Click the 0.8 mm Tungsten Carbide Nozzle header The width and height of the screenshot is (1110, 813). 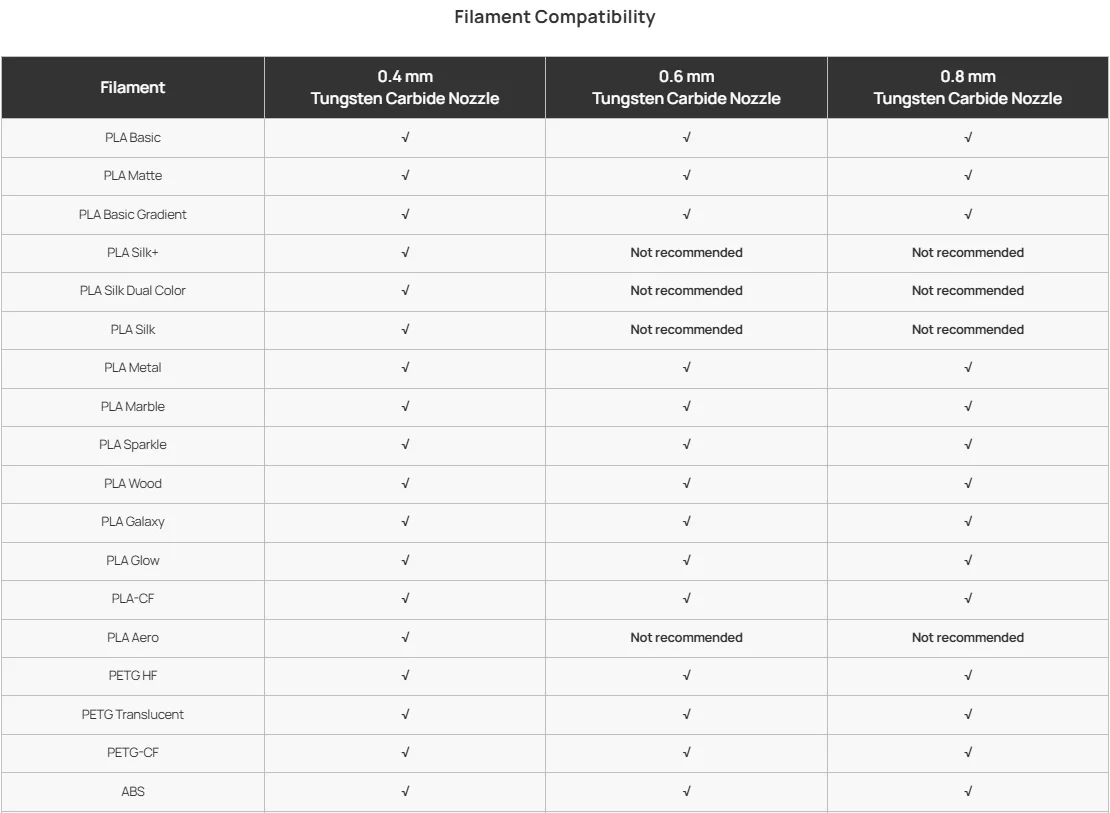[968, 87]
